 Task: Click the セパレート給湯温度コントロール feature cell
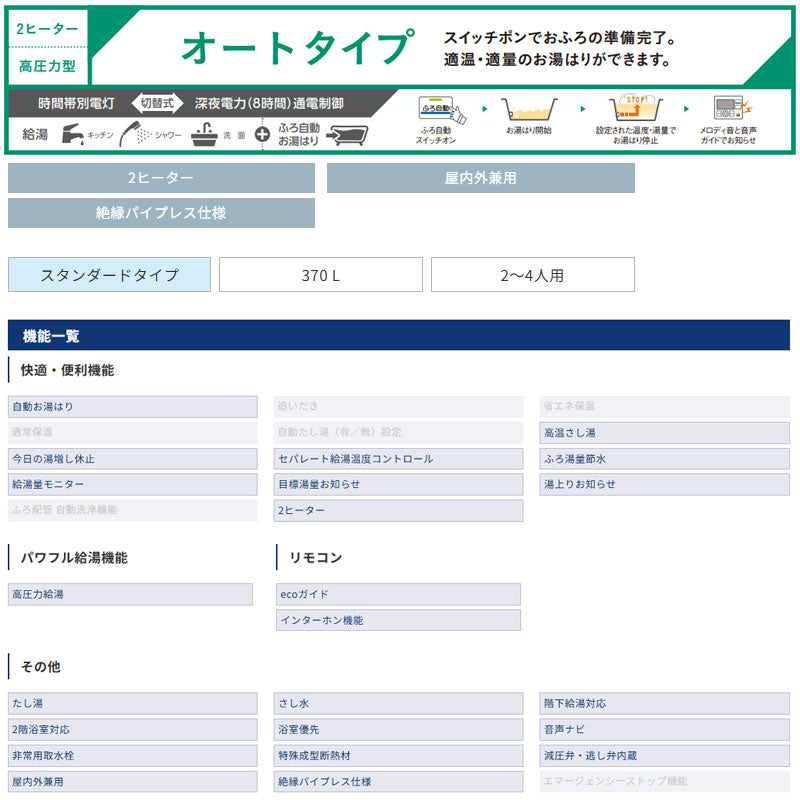click(398, 459)
